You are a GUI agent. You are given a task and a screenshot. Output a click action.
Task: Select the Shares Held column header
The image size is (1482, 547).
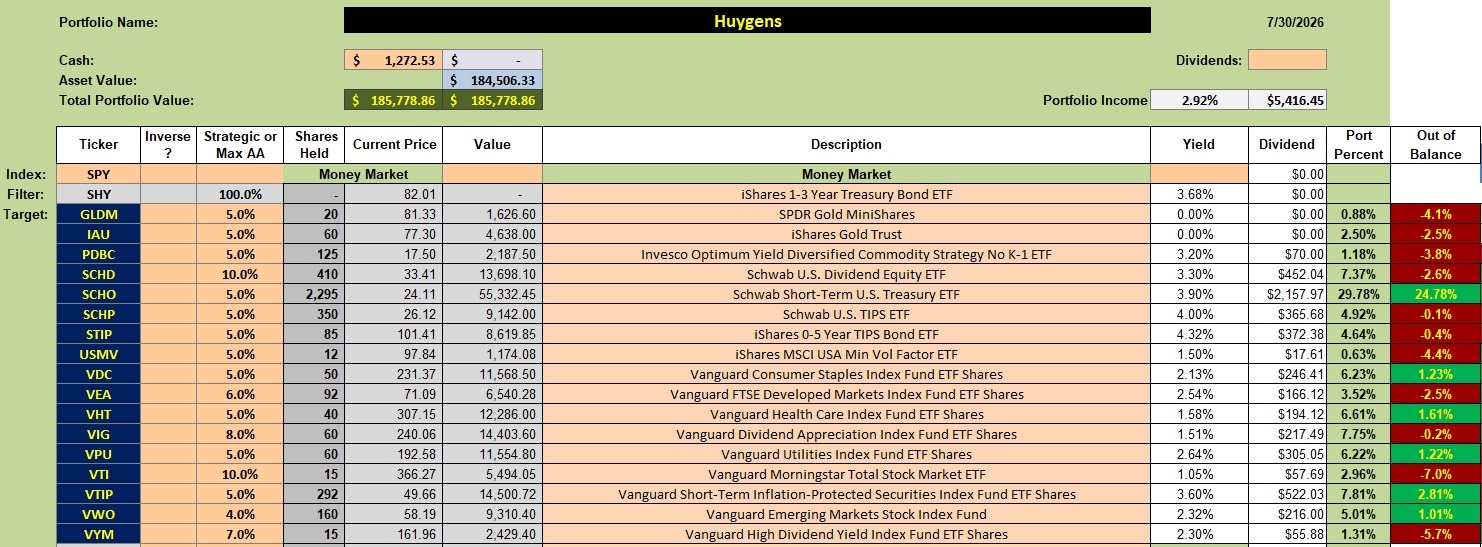pos(314,145)
